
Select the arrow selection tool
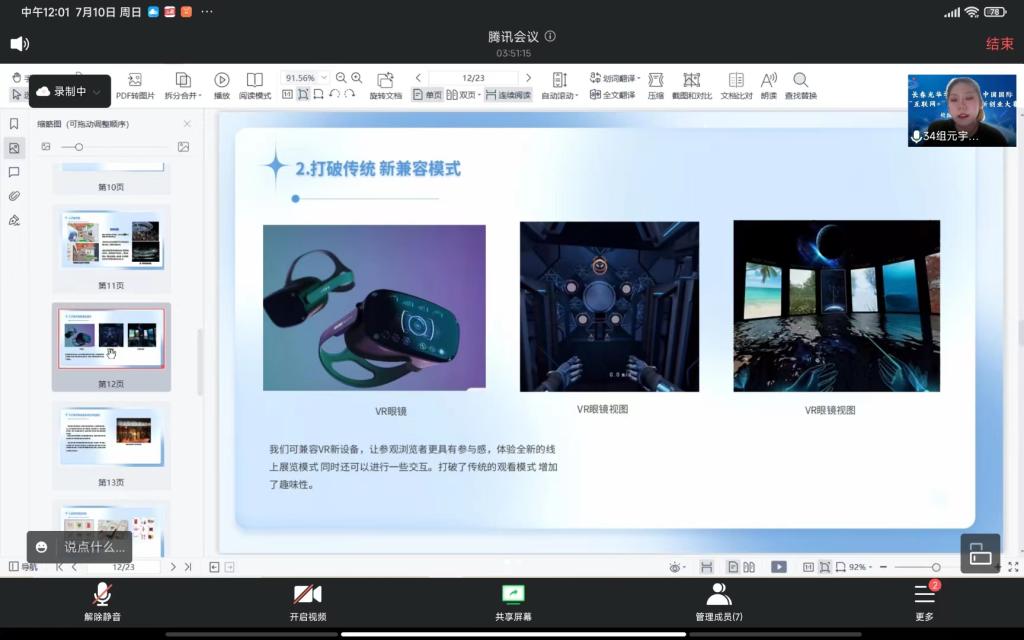[16, 95]
